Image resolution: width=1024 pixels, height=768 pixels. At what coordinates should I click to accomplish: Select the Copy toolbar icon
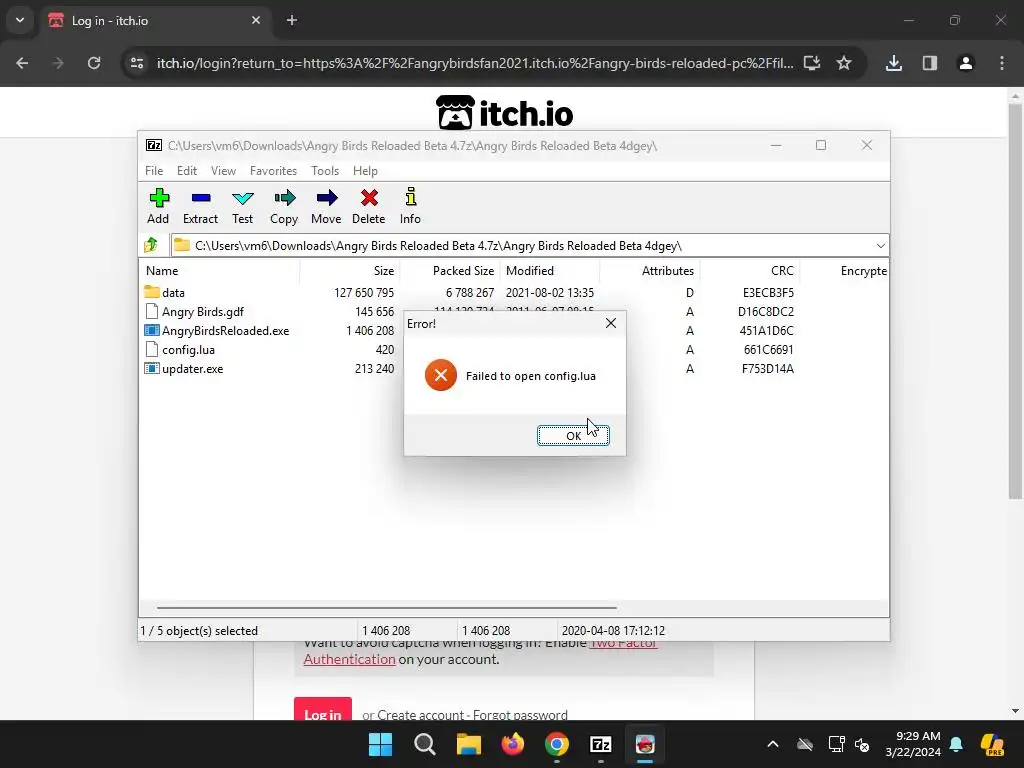284,206
